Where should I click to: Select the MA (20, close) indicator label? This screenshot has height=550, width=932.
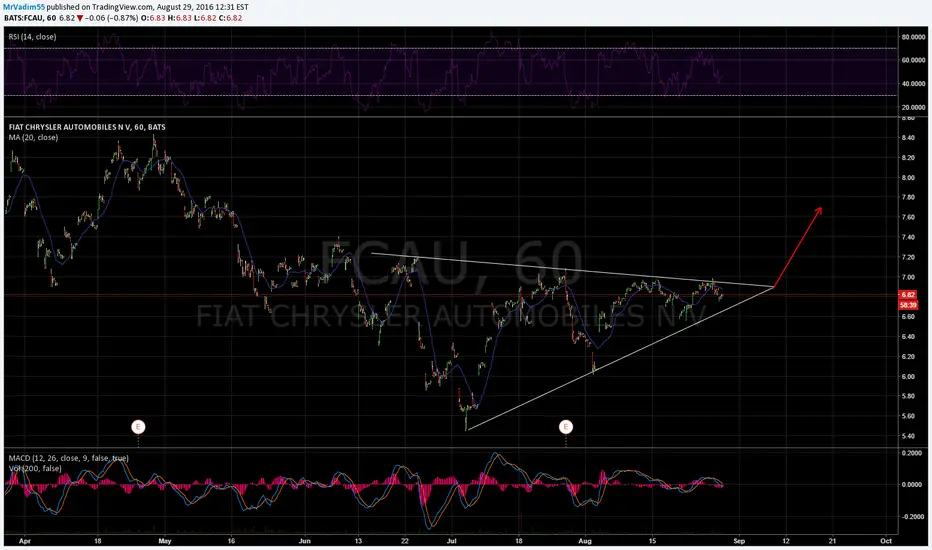click(x=33, y=137)
